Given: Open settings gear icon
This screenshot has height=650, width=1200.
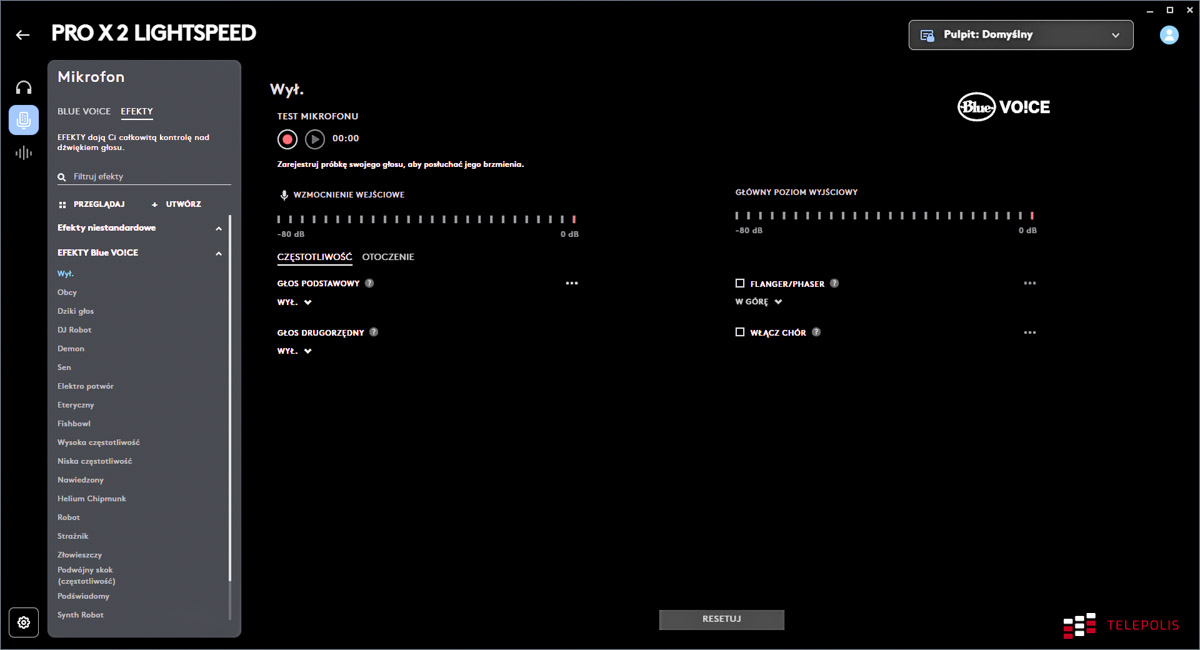Looking at the screenshot, I should 24,622.
